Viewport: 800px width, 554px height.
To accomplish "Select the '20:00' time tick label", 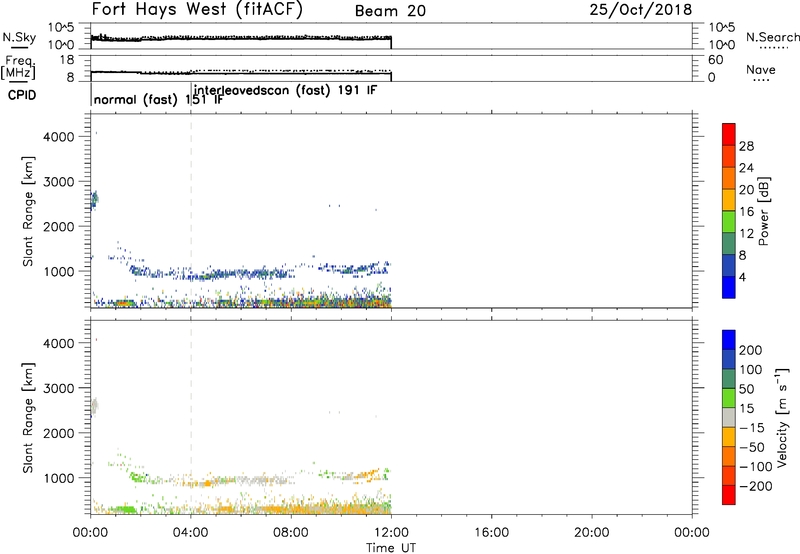I will [591, 533].
